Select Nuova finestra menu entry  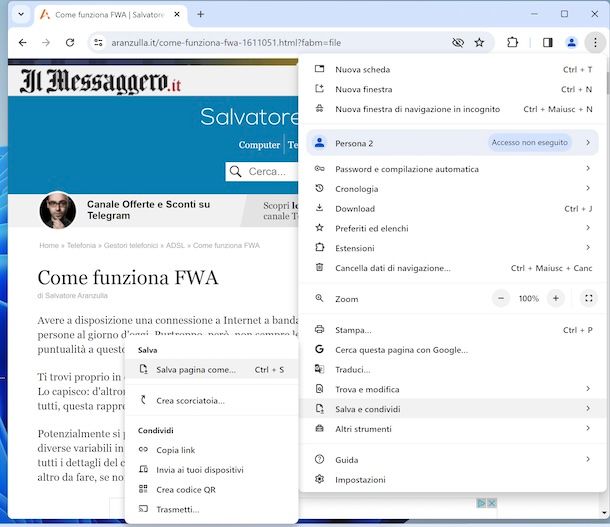(x=453, y=89)
